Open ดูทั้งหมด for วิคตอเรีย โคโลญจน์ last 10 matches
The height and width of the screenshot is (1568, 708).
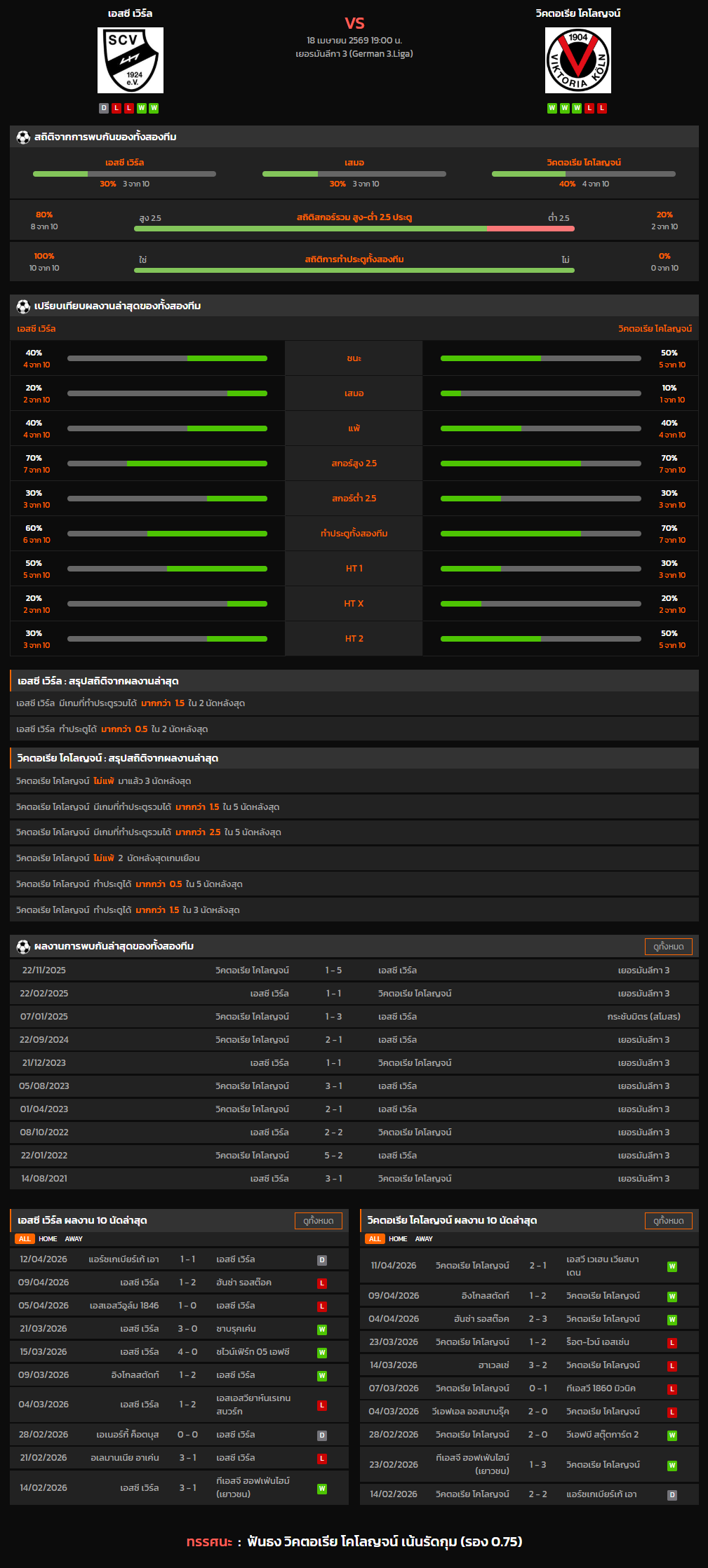point(668,1221)
